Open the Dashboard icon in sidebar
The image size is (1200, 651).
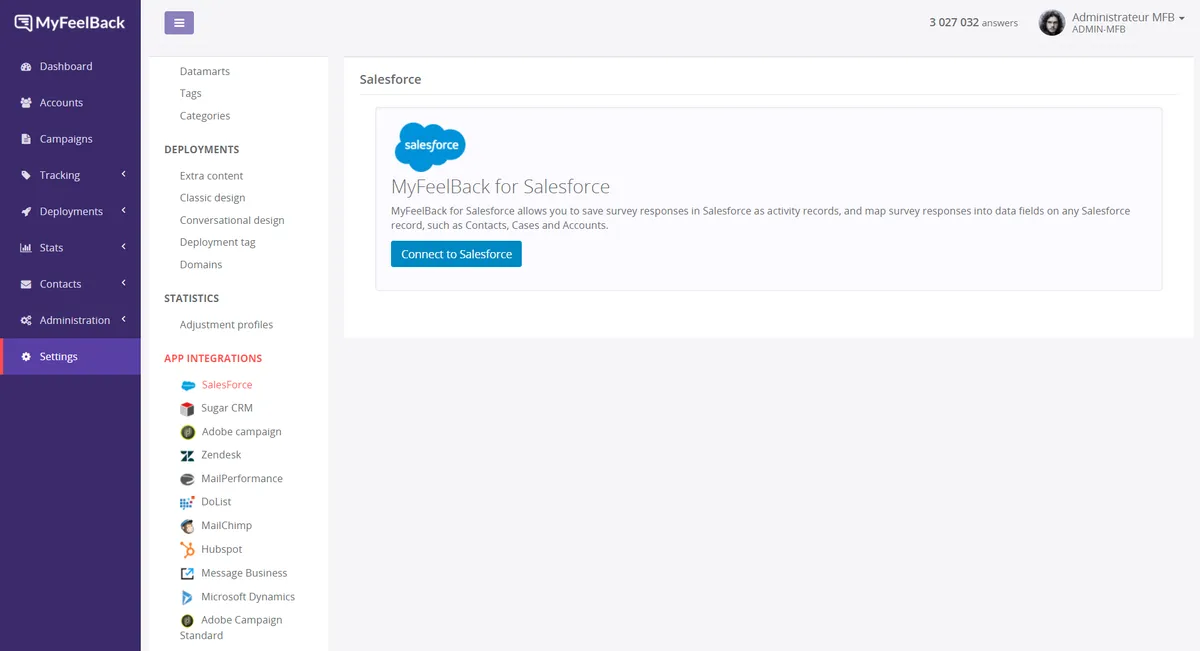pos(26,67)
